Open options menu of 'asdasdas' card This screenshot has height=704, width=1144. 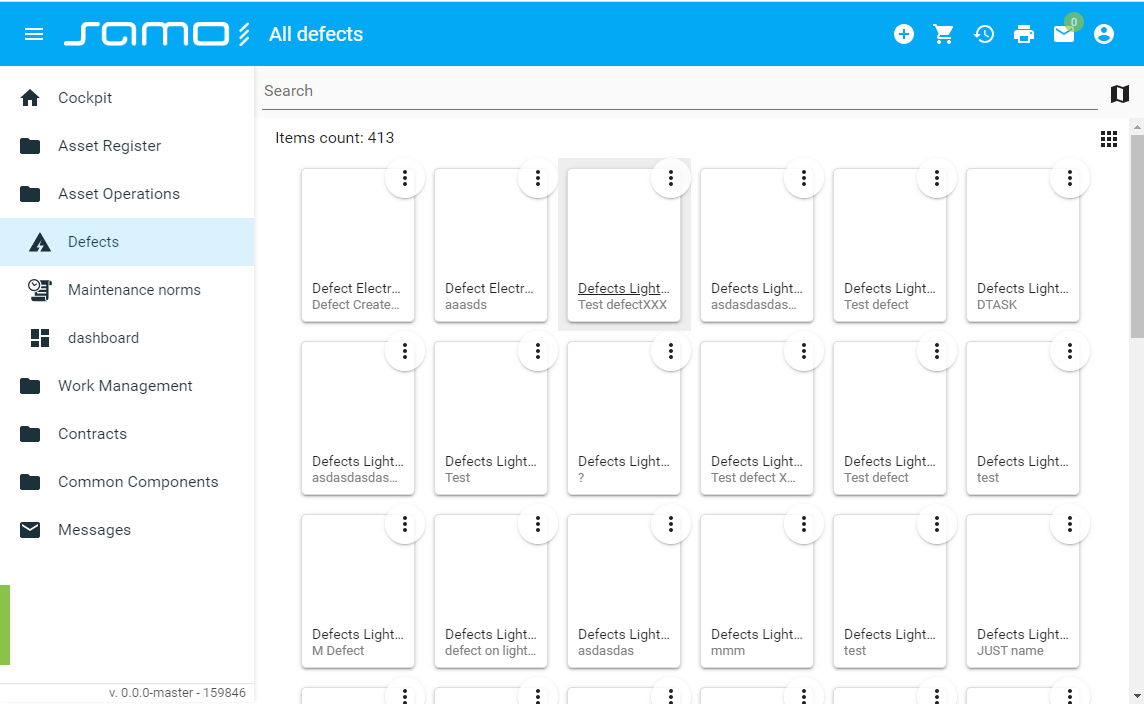click(x=670, y=524)
